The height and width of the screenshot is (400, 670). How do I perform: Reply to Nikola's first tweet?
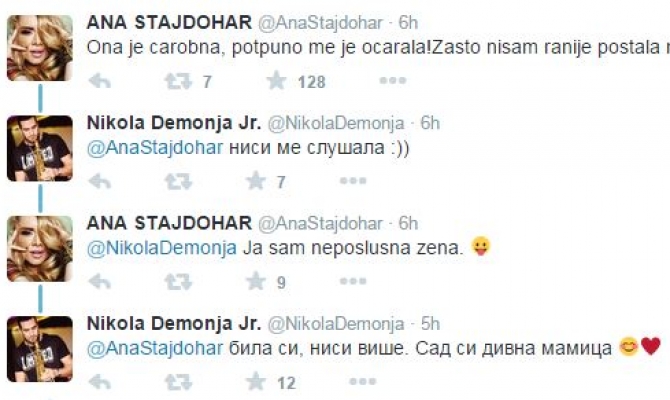click(x=98, y=182)
